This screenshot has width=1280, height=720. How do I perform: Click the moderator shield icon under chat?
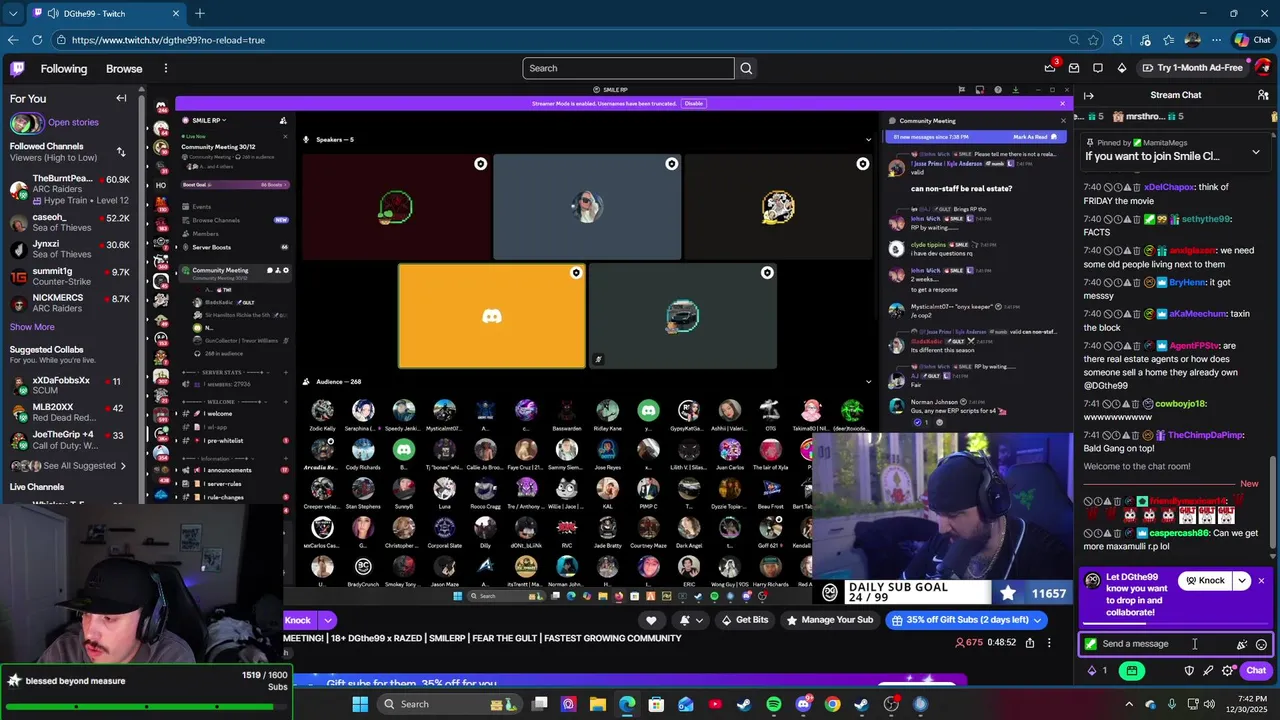tap(1189, 671)
